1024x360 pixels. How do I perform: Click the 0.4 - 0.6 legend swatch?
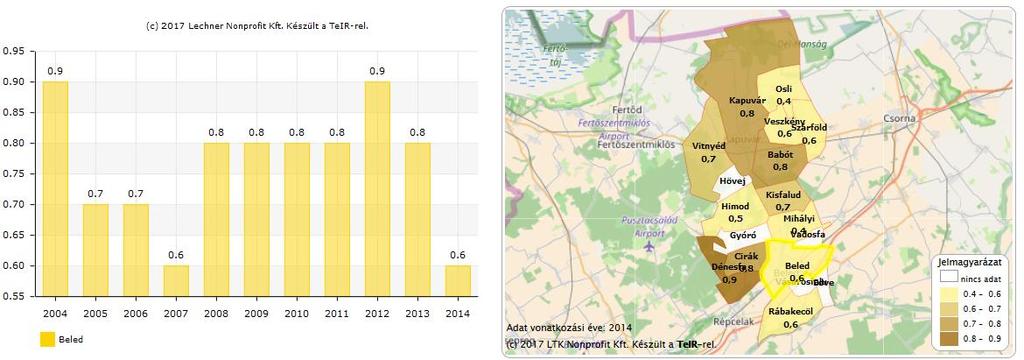[x=948, y=293]
